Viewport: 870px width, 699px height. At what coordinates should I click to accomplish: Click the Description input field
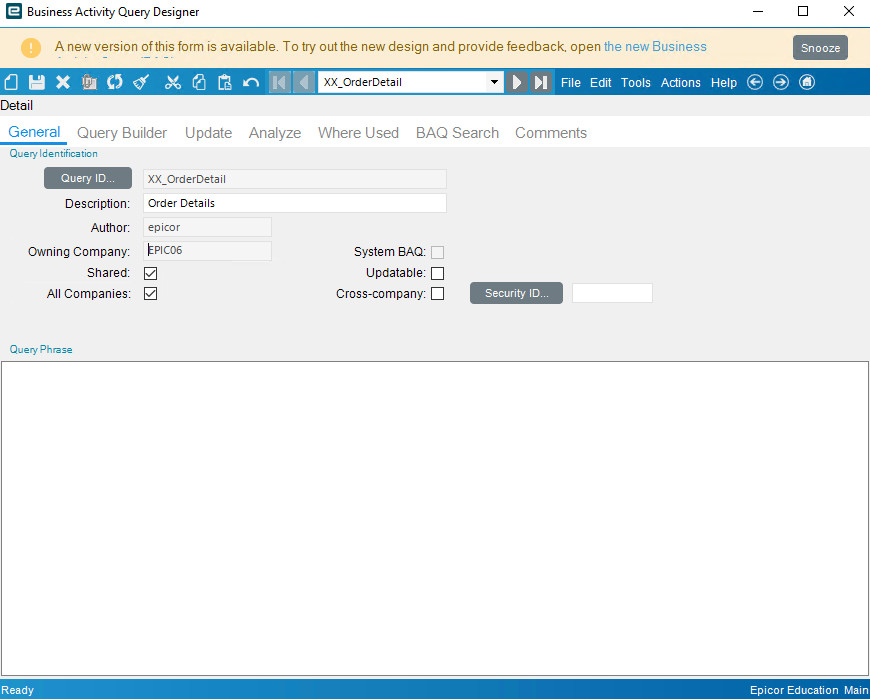(295, 203)
